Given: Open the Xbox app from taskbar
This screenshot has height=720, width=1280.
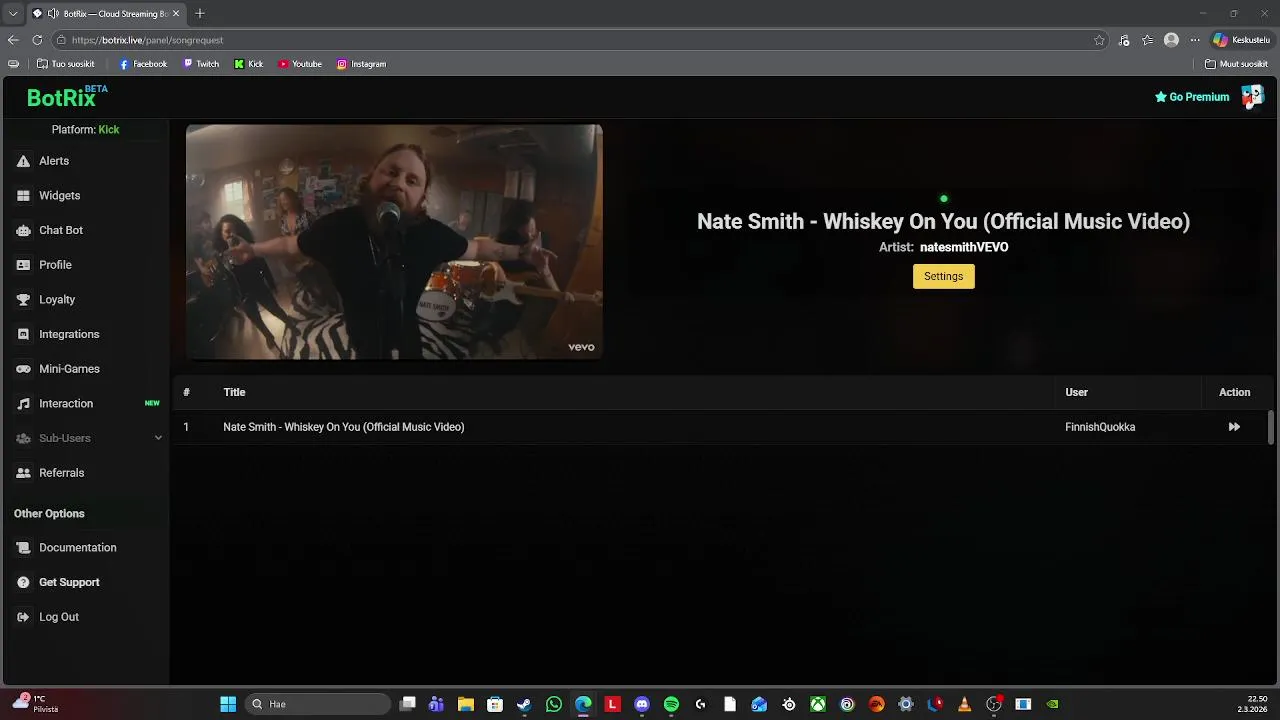Looking at the screenshot, I should coord(818,704).
